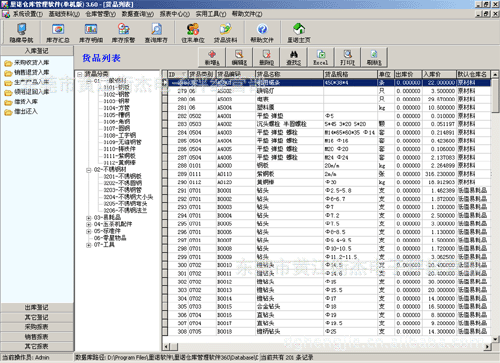Viewport: 500px width, 363px height.
Task: Expand the 05-标准件 tree node
Action: [89, 231]
